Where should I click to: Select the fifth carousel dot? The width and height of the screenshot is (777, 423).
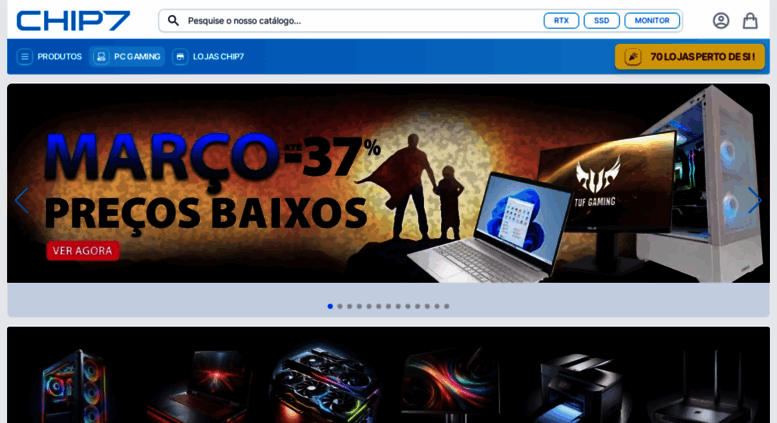pos(369,306)
